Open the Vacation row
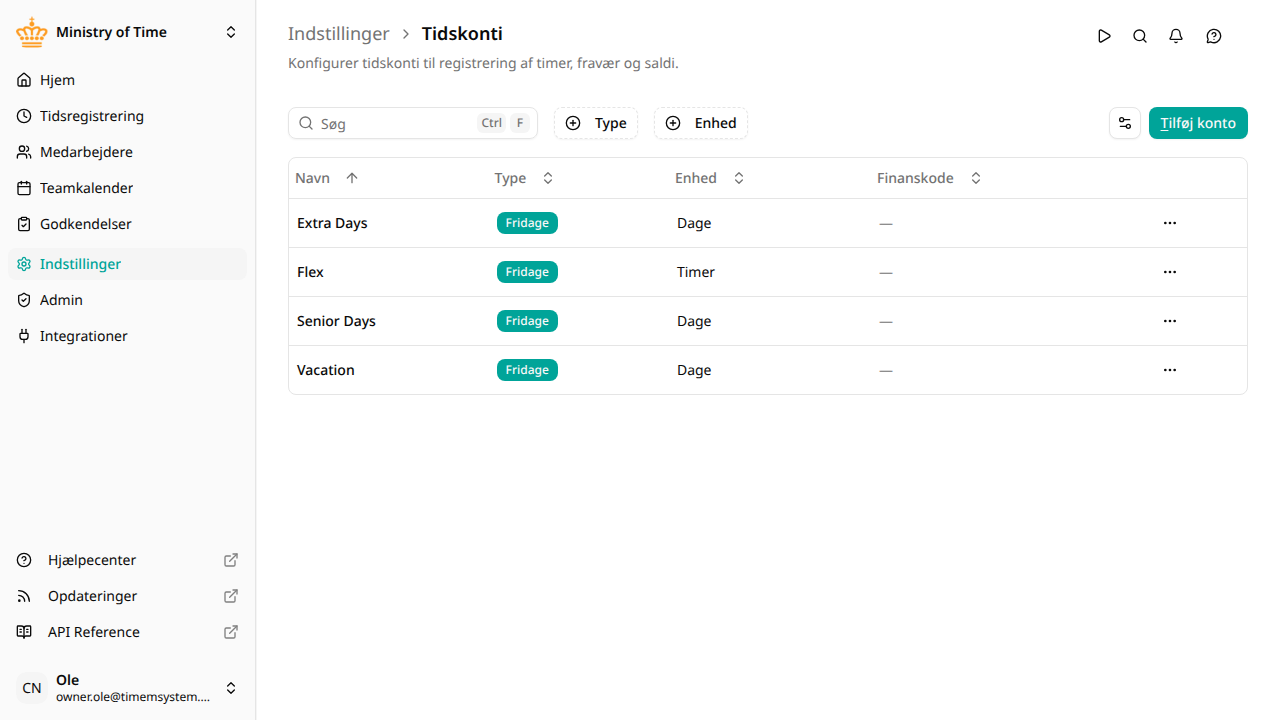 [x=768, y=370]
